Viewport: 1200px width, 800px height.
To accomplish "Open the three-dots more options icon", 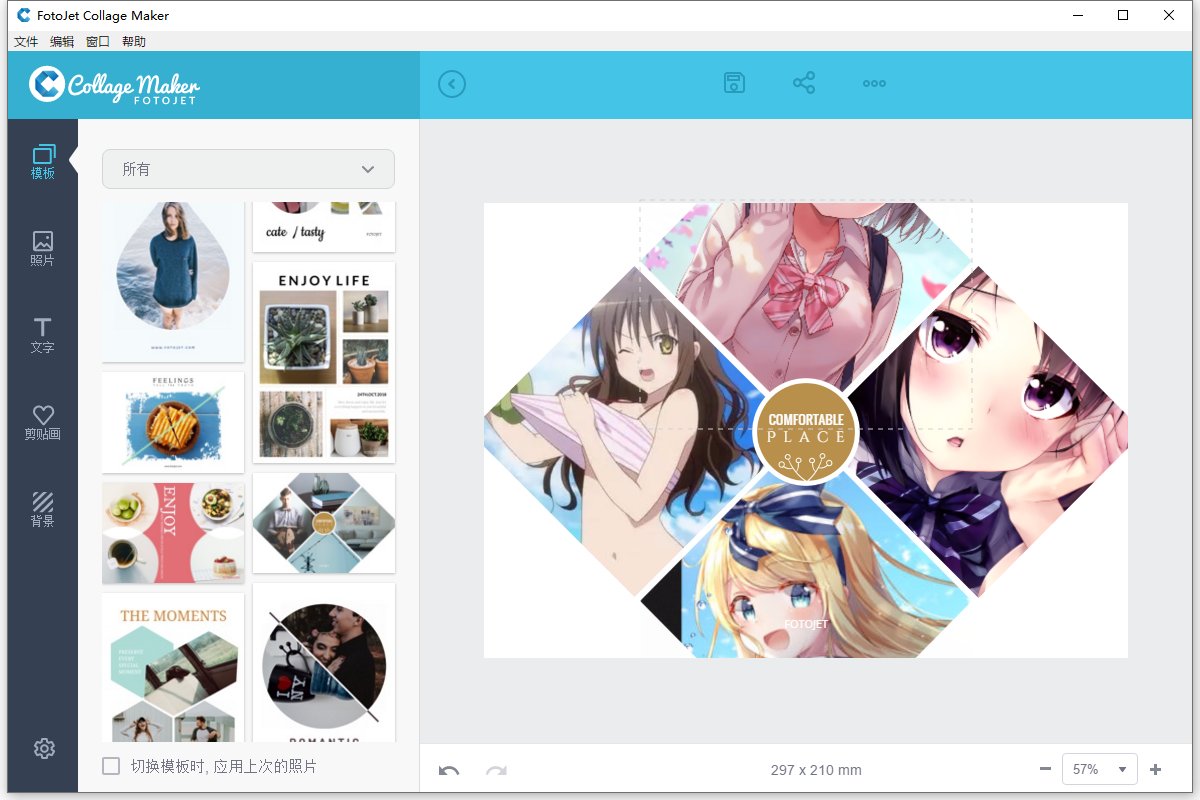I will point(874,84).
